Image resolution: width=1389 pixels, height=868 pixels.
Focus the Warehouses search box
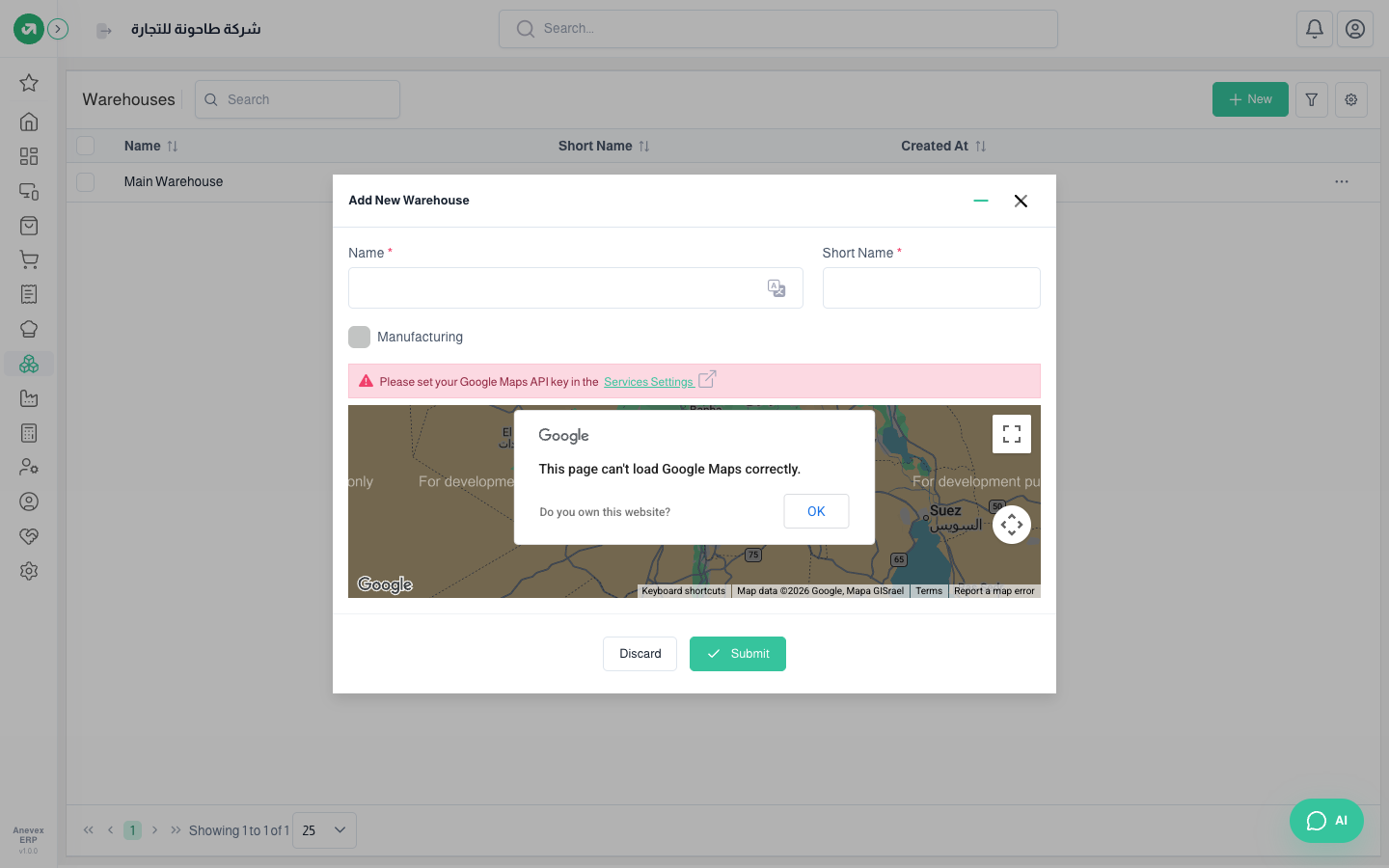click(297, 99)
